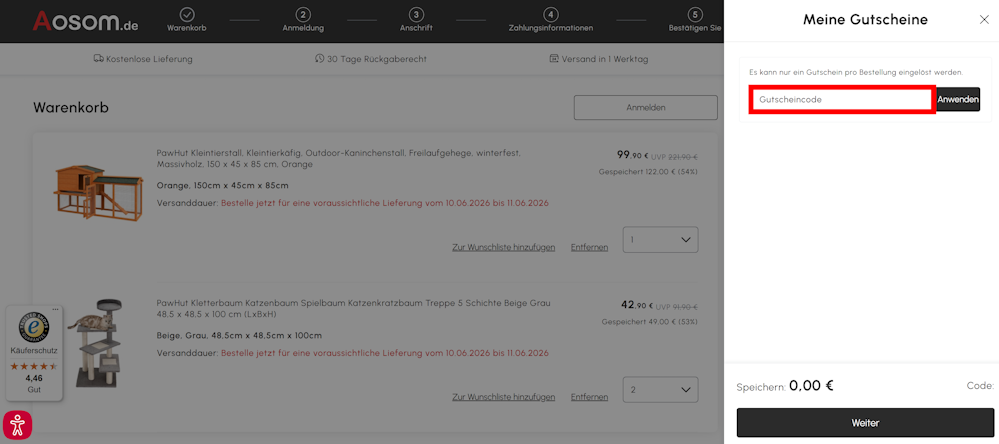Select the Warenkorb checkout step label
999x444 pixels.
187,28
